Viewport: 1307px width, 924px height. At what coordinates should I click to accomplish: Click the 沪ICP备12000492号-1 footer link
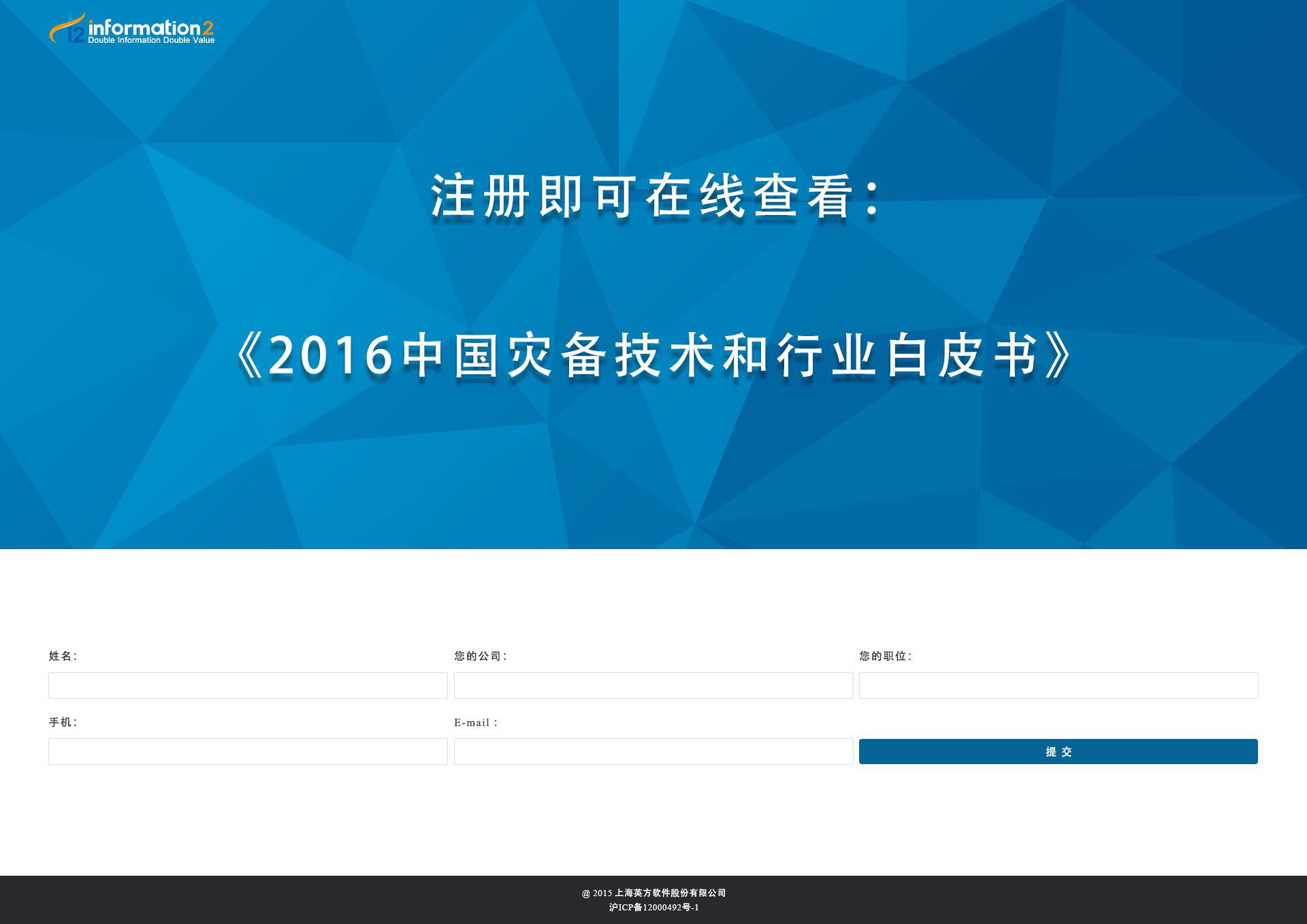tap(653, 907)
